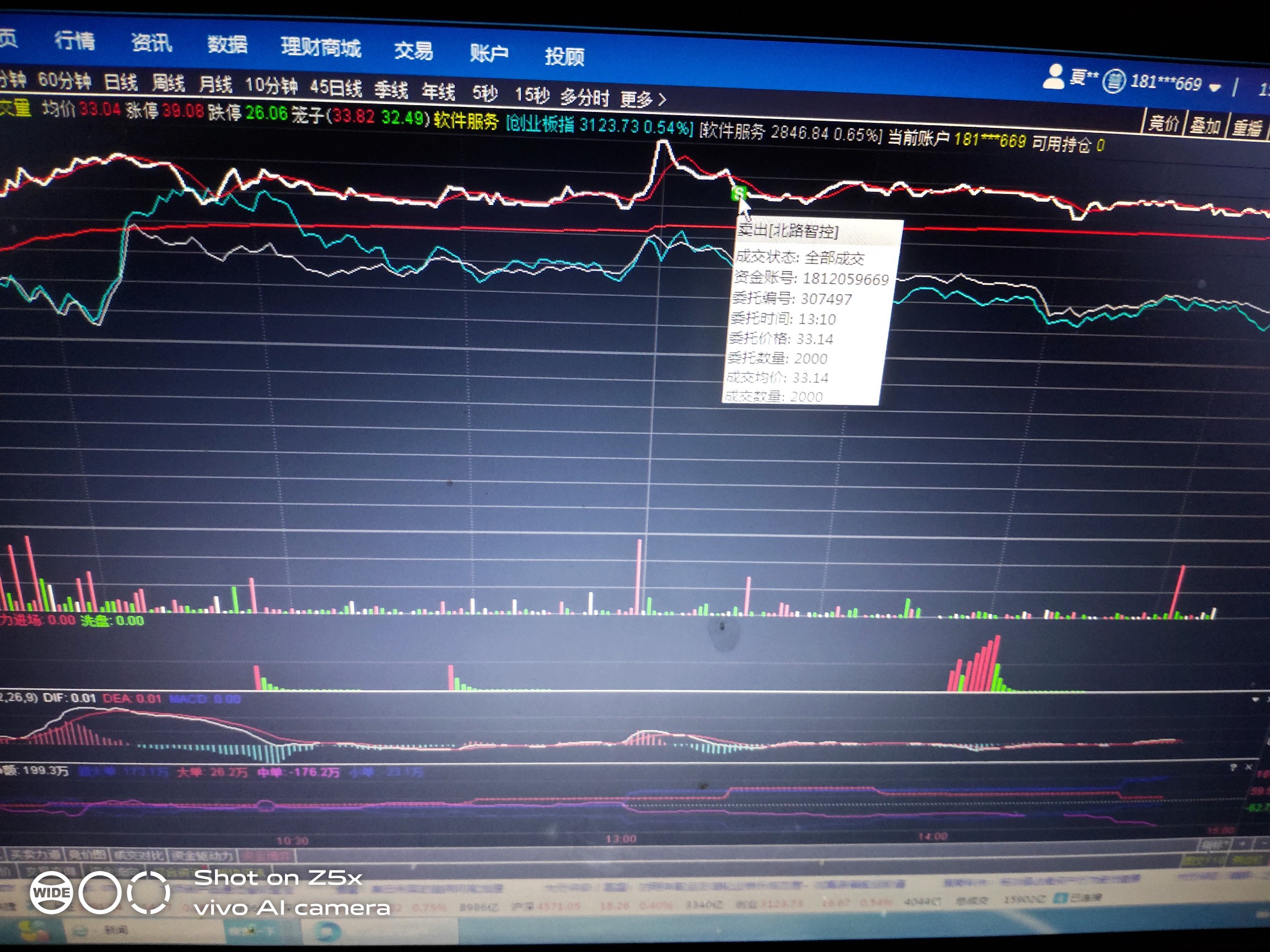Open the 理财商城 menu

320,47
